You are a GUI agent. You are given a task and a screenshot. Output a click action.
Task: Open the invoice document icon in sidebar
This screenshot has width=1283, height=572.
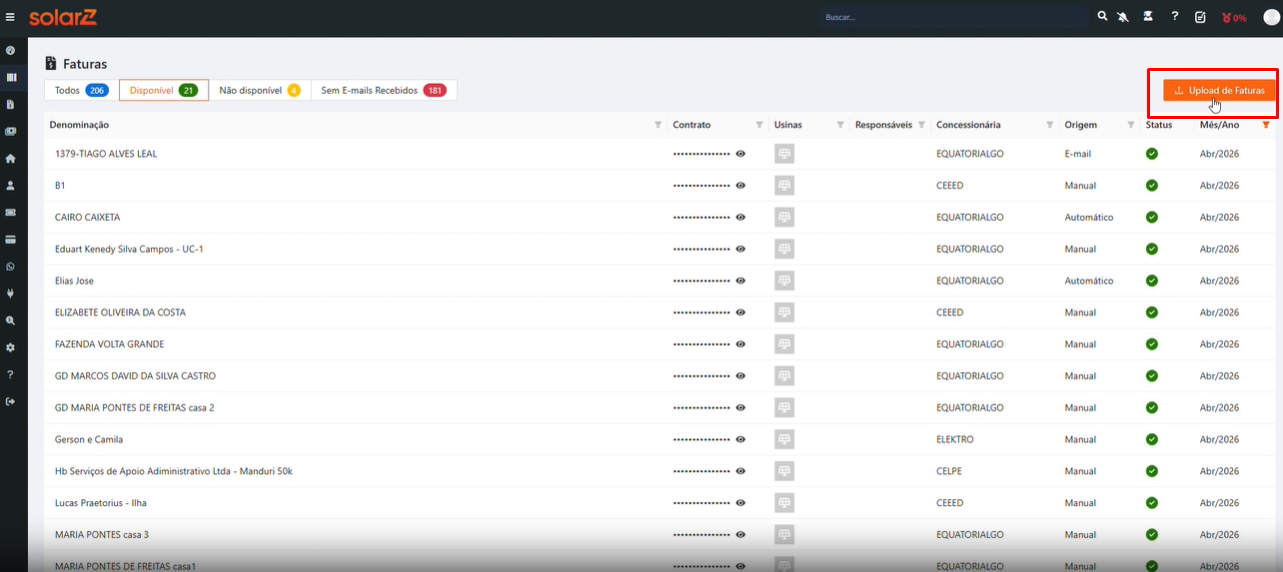pyautogui.click(x=10, y=104)
